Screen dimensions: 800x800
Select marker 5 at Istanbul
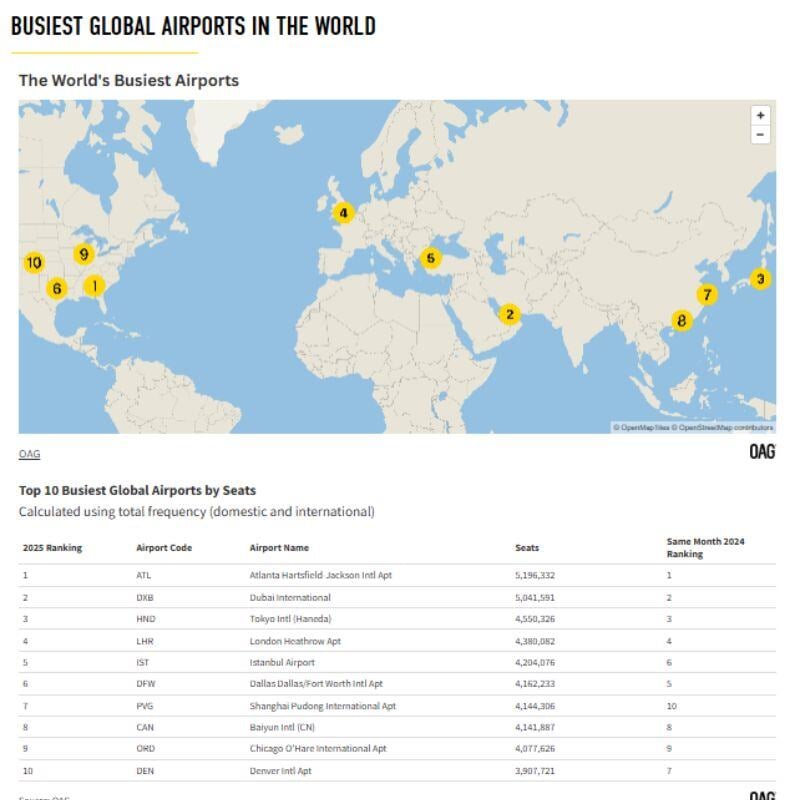coord(430,258)
